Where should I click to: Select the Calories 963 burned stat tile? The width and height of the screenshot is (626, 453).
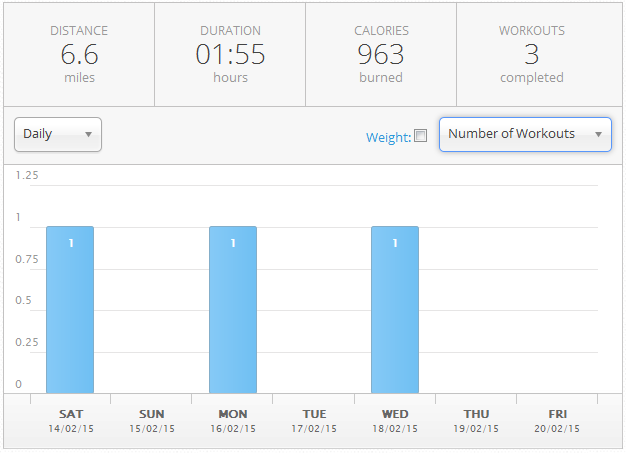click(381, 54)
